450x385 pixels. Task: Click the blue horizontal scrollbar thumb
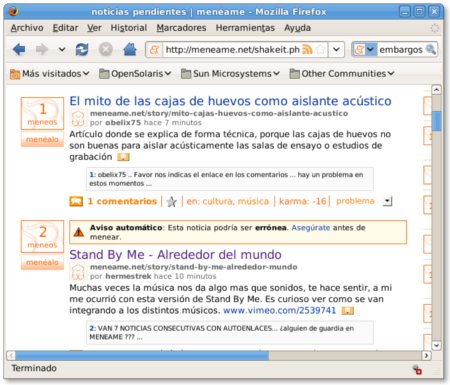click(x=142, y=356)
